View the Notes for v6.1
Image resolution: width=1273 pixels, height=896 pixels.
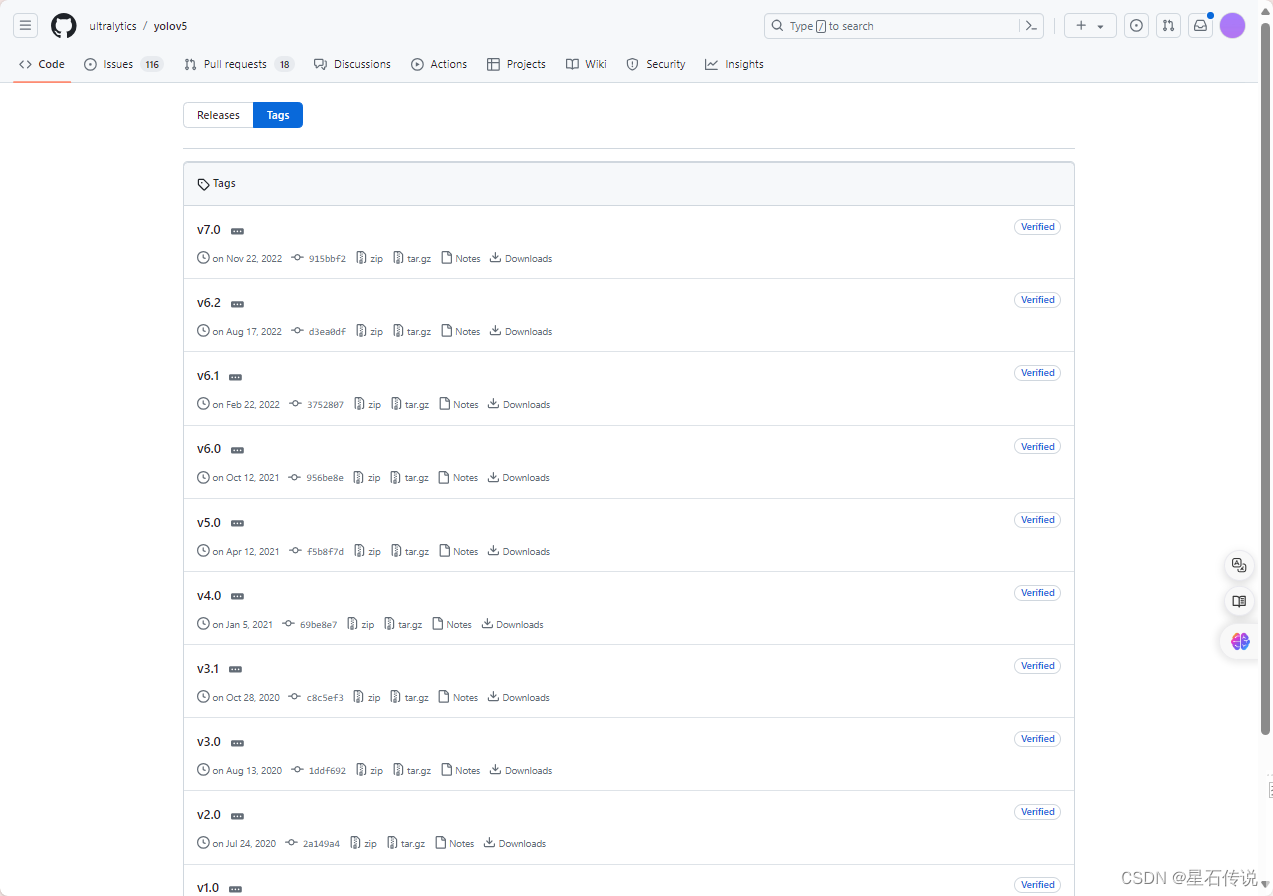click(459, 404)
